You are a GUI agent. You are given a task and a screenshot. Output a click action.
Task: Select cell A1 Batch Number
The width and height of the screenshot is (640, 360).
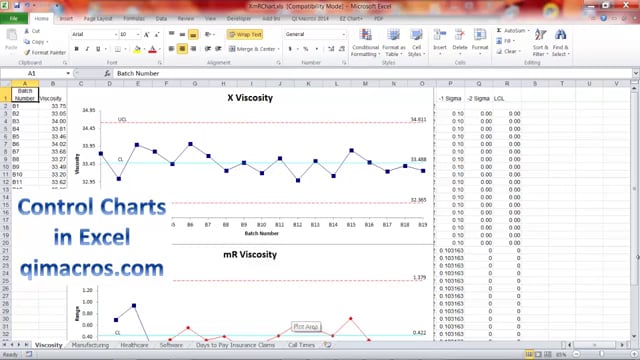[25, 94]
